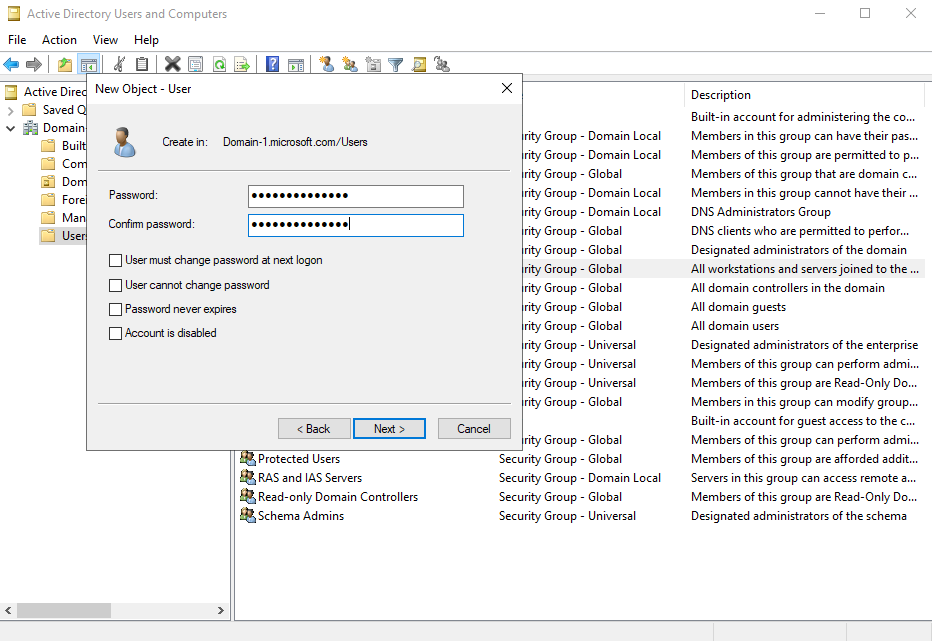Delete selected object using the X icon
The width and height of the screenshot is (932, 641).
pyautogui.click(x=172, y=64)
